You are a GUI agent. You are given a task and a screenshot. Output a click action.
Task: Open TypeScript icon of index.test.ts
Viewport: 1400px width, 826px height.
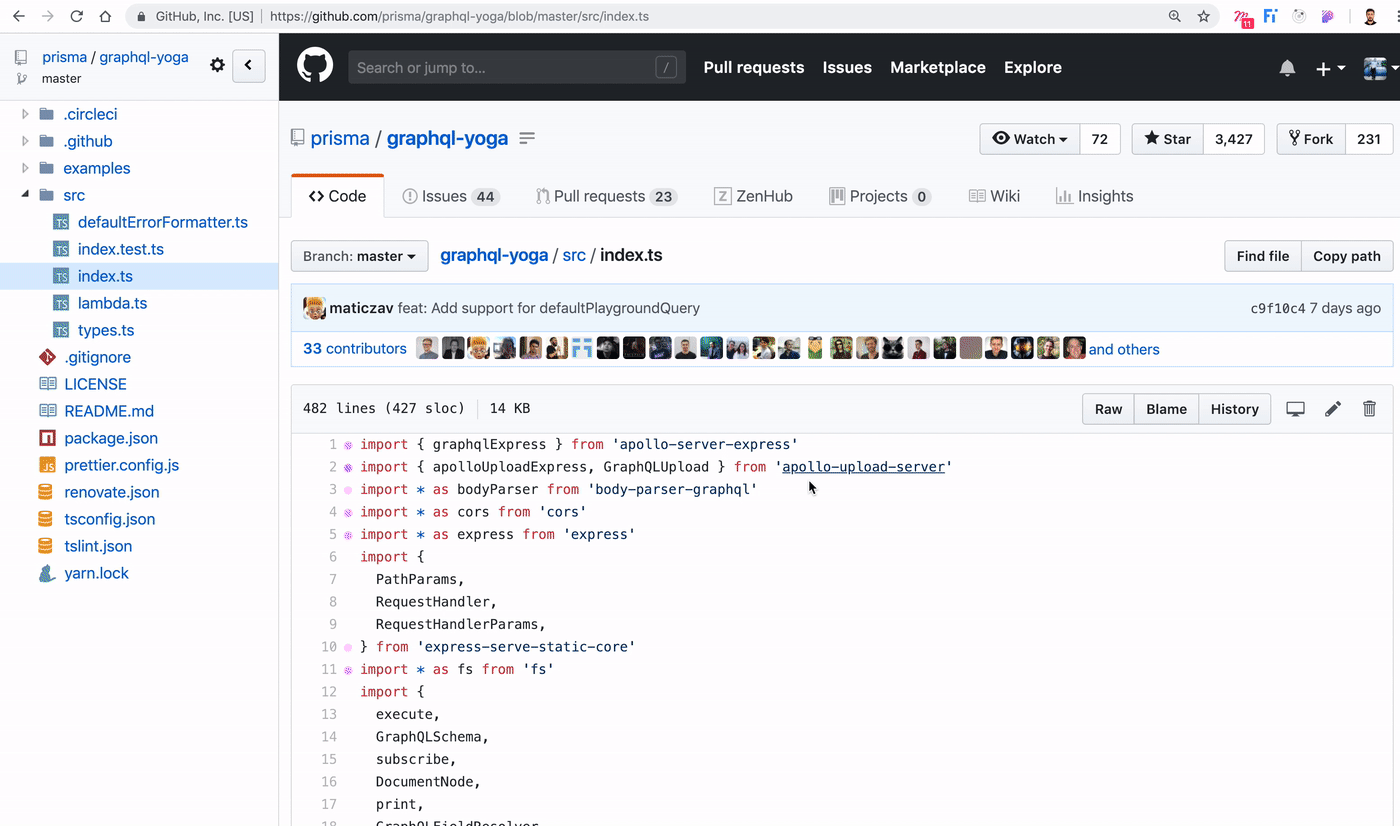pyautogui.click(x=61, y=249)
